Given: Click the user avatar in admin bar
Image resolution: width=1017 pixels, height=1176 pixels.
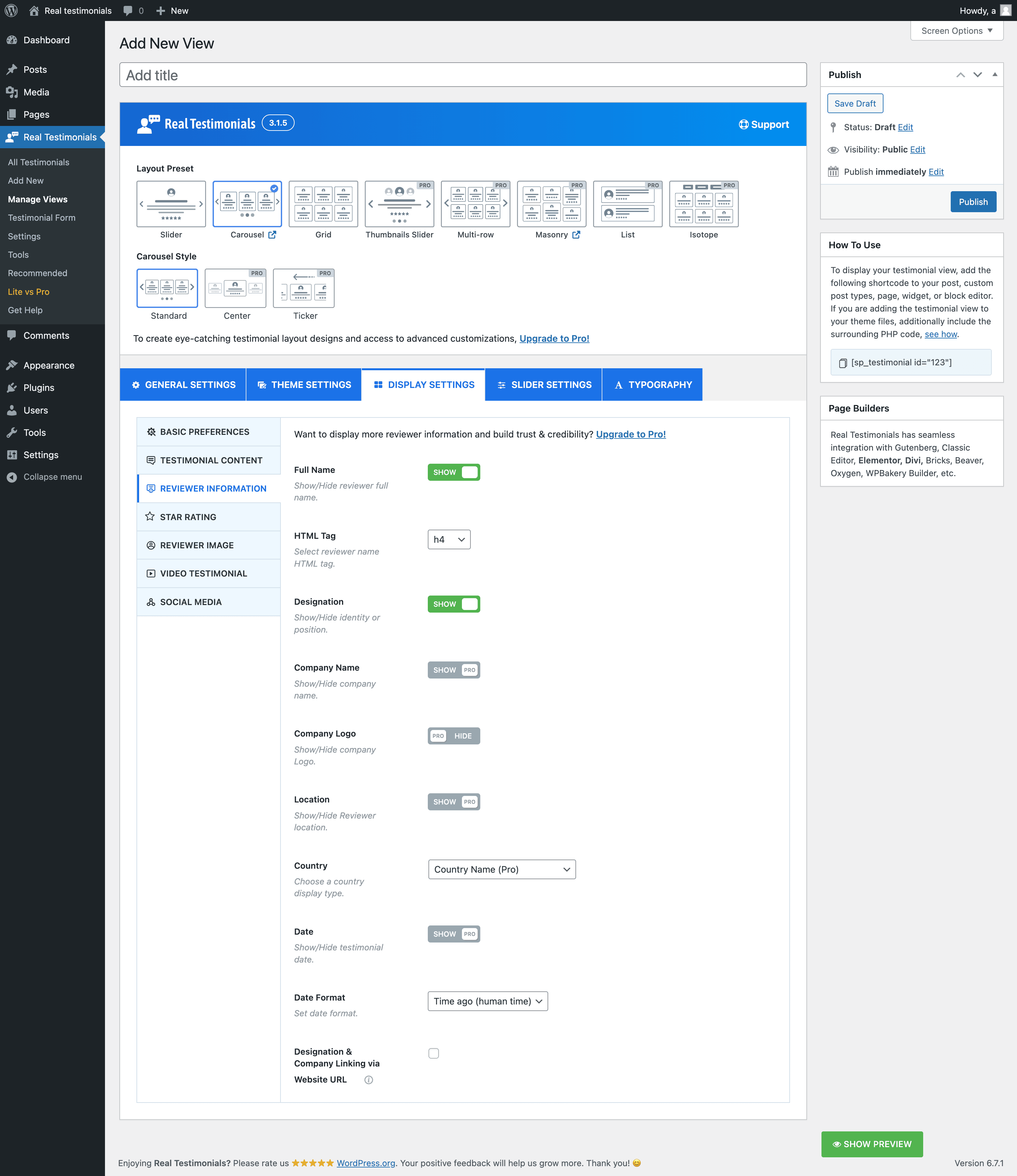Looking at the screenshot, I should pyautogui.click(x=1005, y=10).
